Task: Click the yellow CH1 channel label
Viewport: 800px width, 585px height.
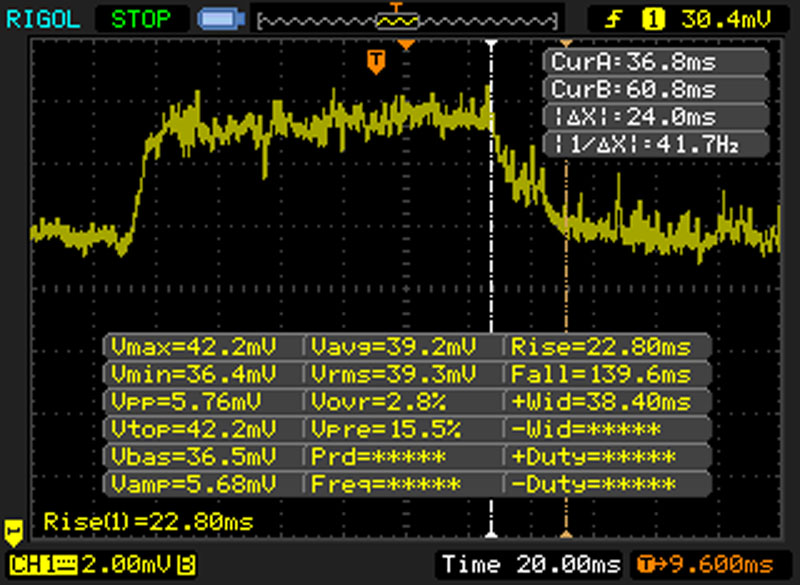Action: [30, 563]
